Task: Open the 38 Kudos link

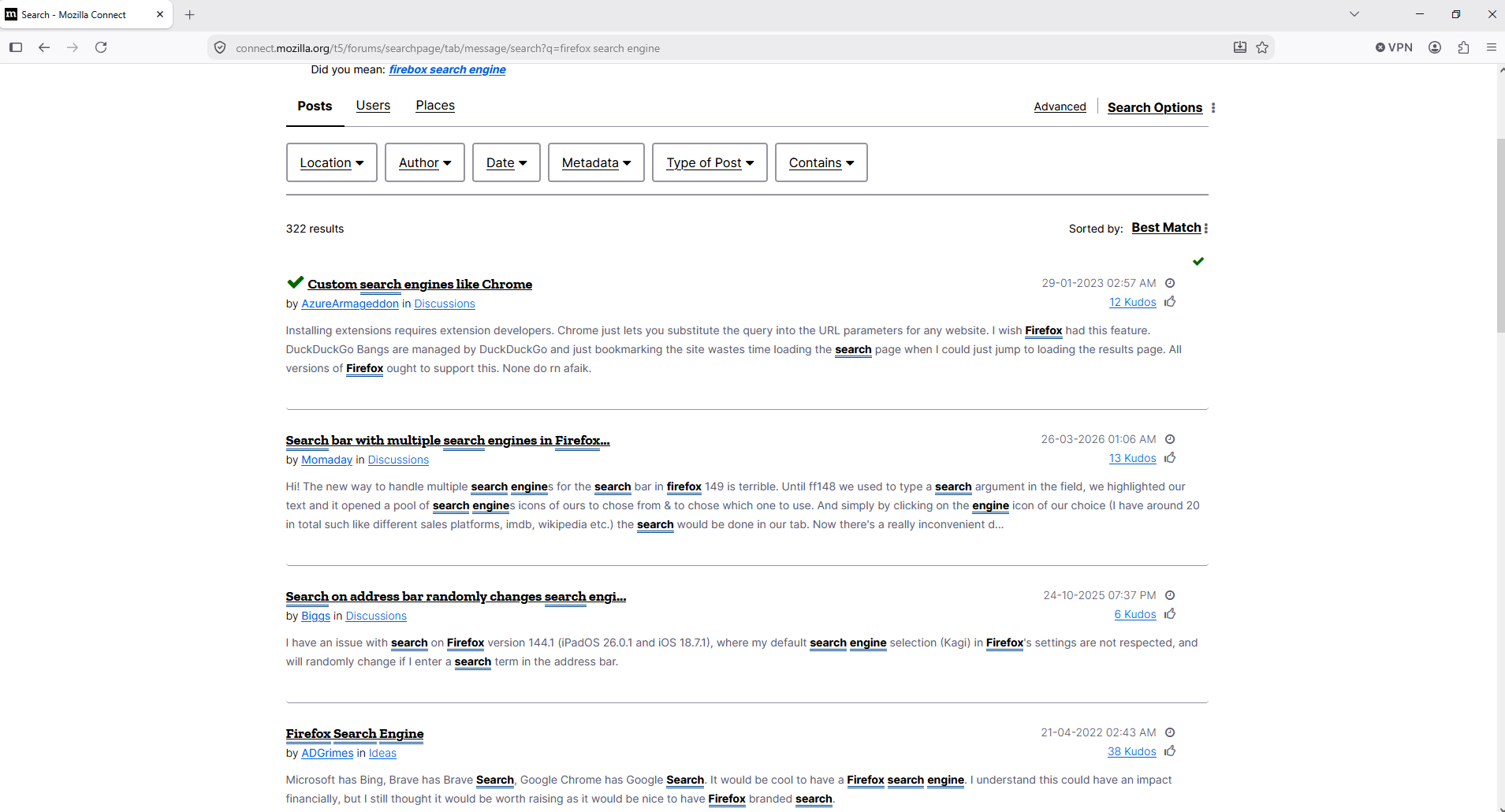Action: click(1131, 751)
